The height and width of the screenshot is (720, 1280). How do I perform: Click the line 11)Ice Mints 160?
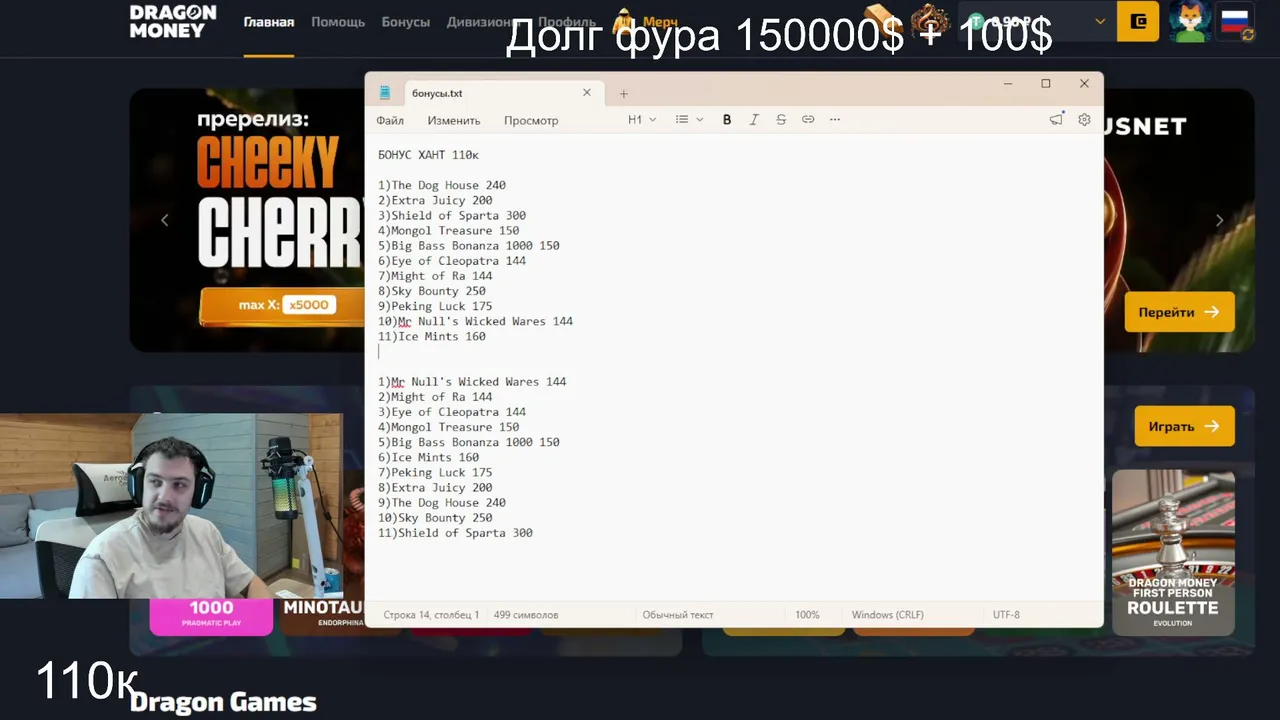pos(432,336)
